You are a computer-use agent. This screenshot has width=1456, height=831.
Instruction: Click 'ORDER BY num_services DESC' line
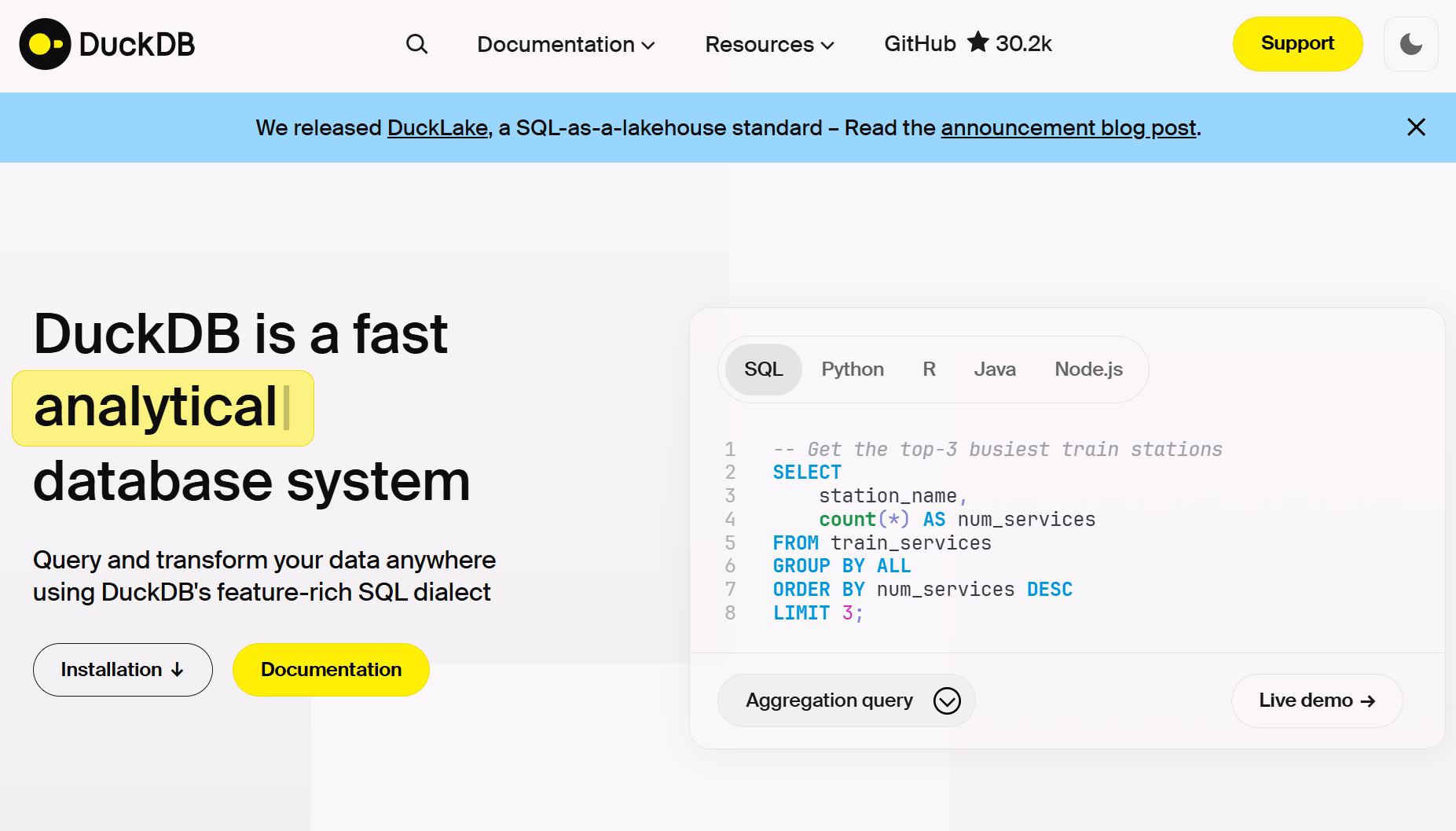(x=922, y=590)
